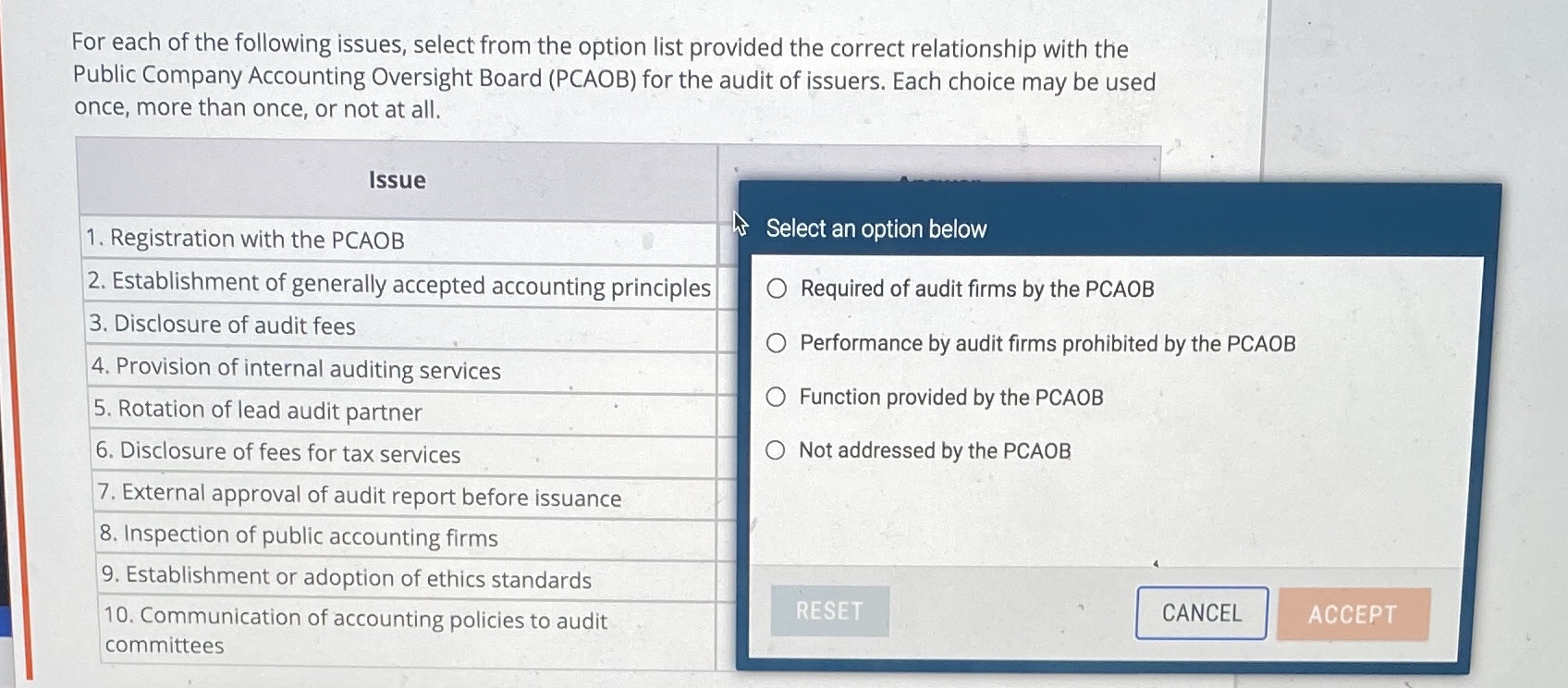The height and width of the screenshot is (688, 1568).
Task: Click the ACCEPT button
Action: [1353, 613]
